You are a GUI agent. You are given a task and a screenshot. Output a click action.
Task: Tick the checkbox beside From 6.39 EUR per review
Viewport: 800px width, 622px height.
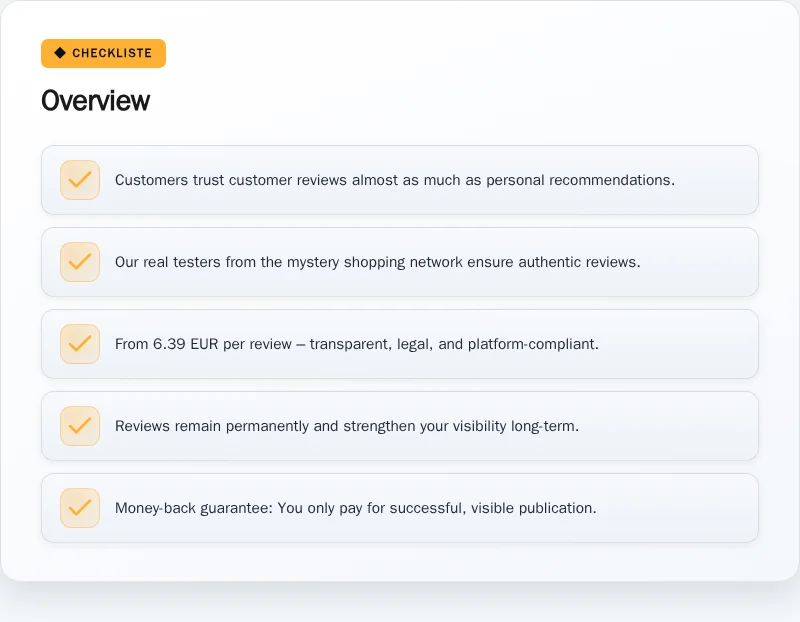80,344
